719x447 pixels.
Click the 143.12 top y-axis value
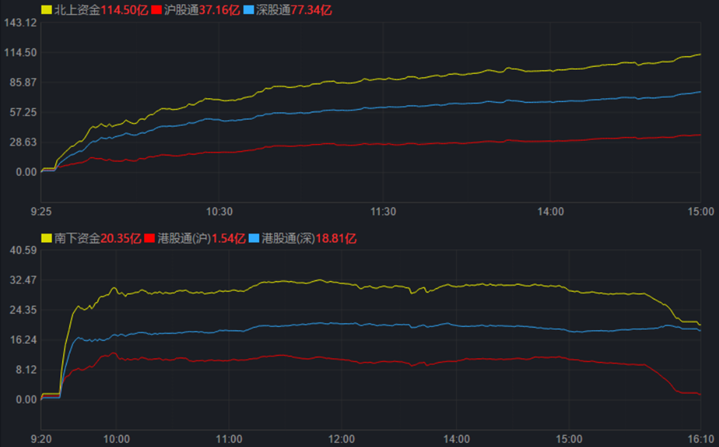point(20,23)
